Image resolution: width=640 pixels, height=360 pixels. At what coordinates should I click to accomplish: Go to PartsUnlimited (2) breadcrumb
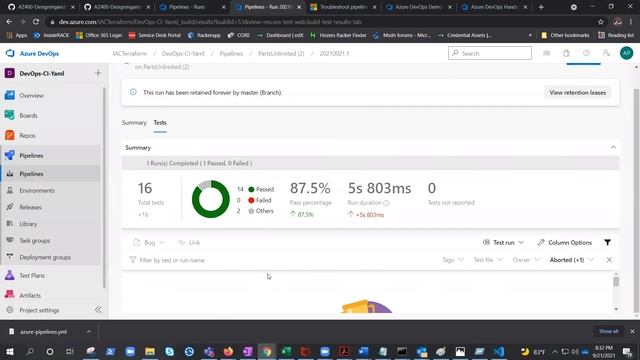[x=281, y=53]
